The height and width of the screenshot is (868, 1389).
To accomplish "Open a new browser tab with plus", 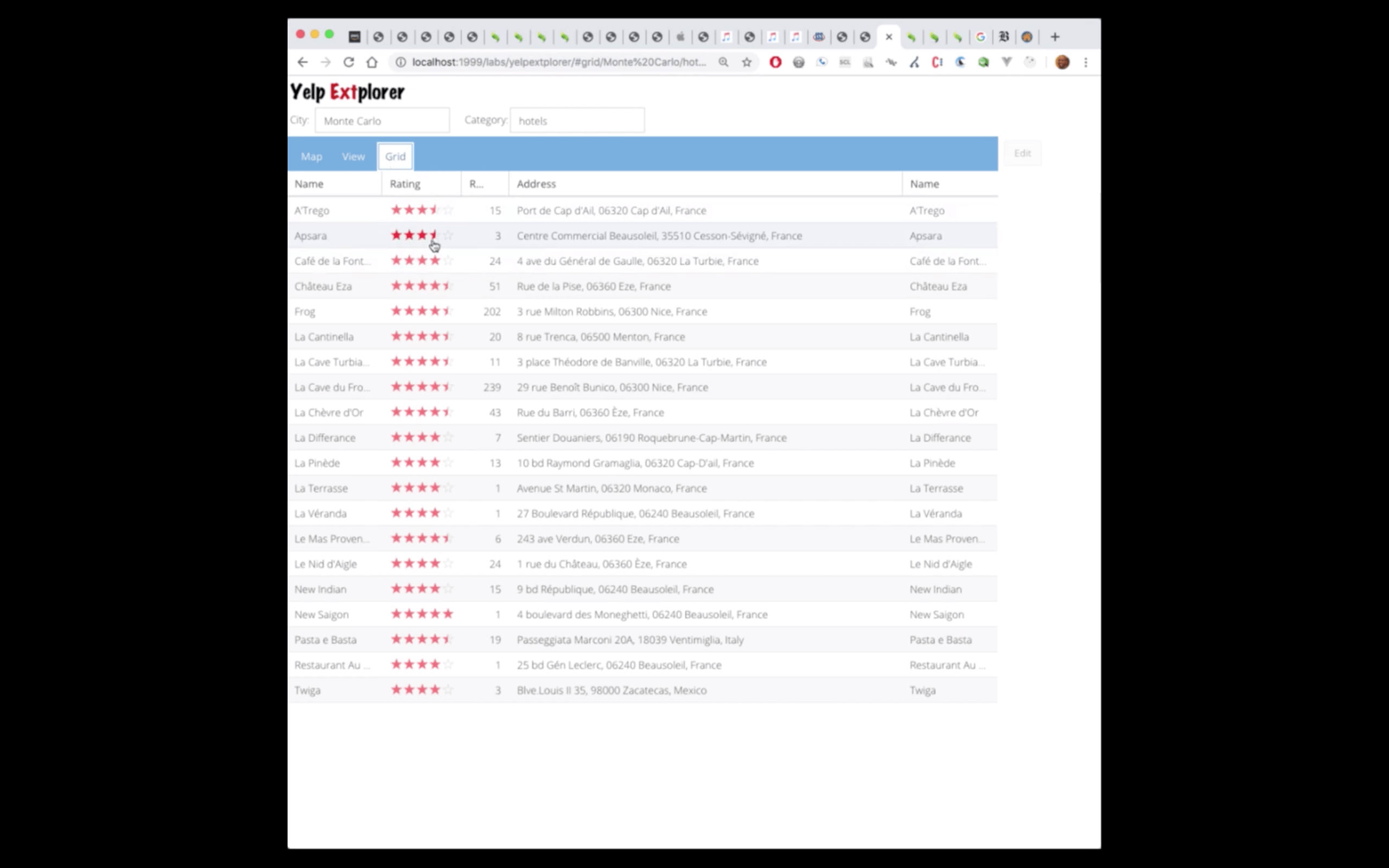I will click(1055, 37).
